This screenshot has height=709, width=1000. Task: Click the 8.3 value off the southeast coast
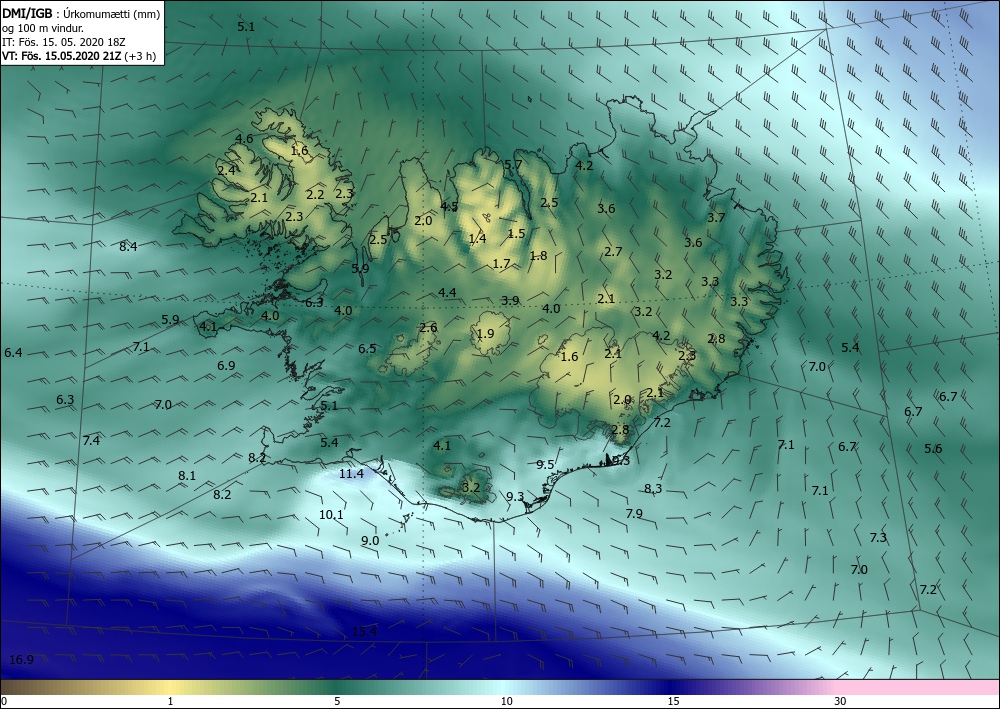click(x=653, y=488)
